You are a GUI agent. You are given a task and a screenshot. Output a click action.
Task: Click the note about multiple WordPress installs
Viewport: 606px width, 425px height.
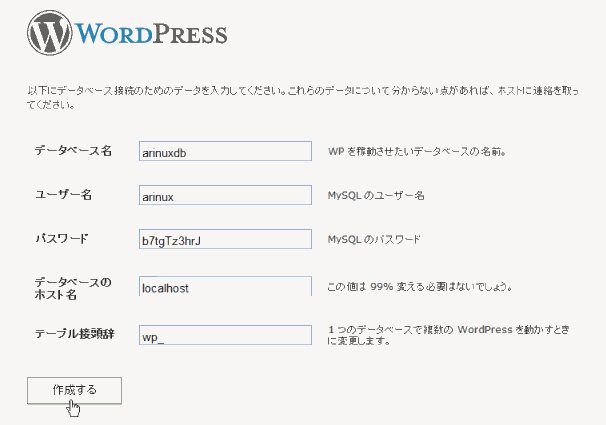[449, 335]
